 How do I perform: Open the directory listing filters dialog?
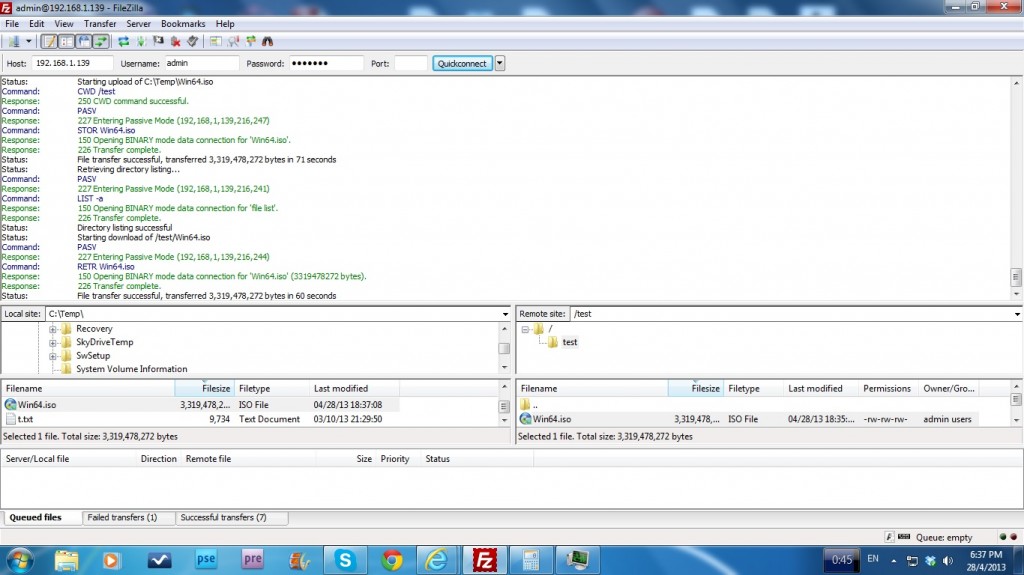(216, 41)
